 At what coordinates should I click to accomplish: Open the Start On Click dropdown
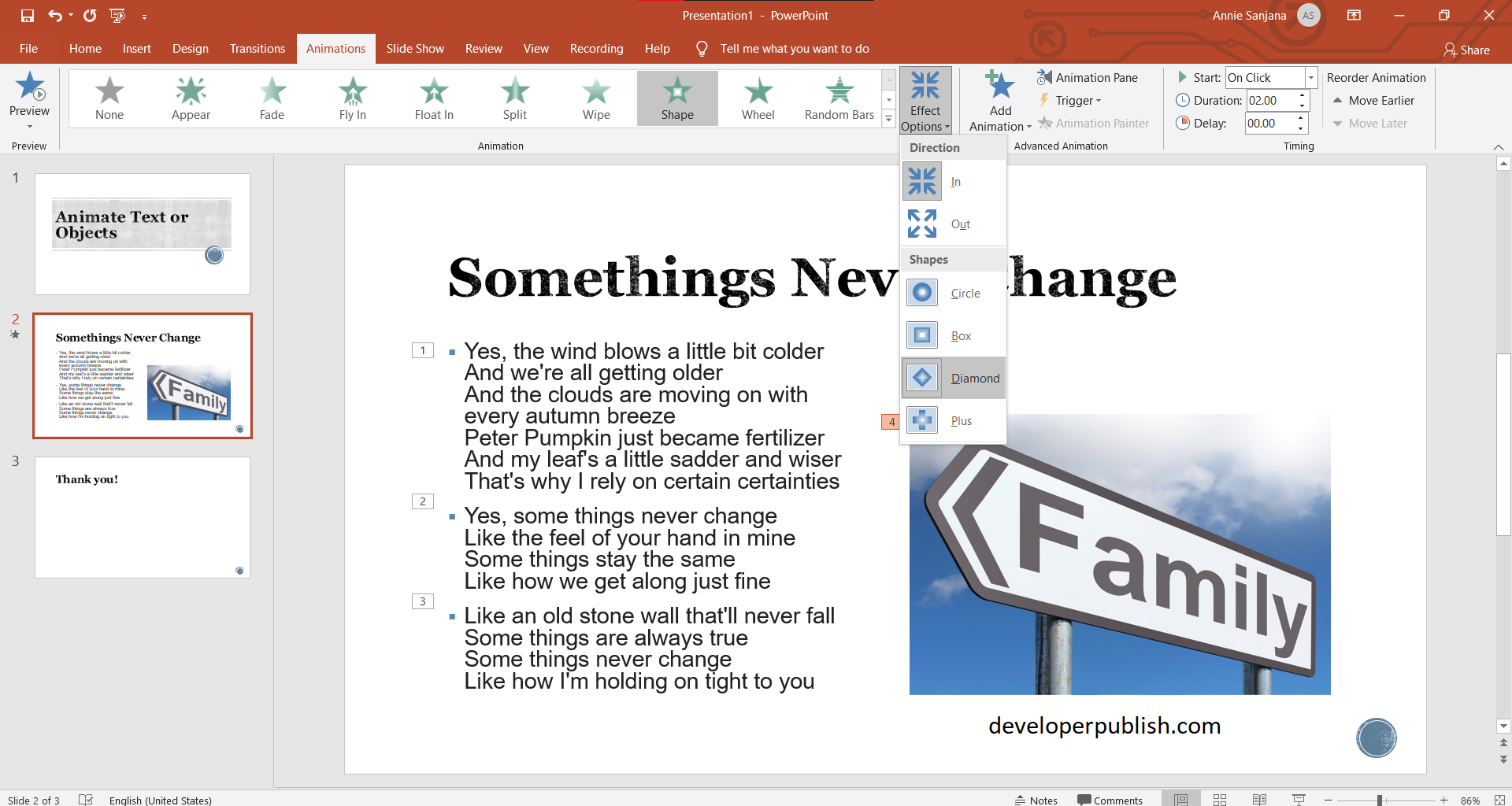[x=1310, y=77]
